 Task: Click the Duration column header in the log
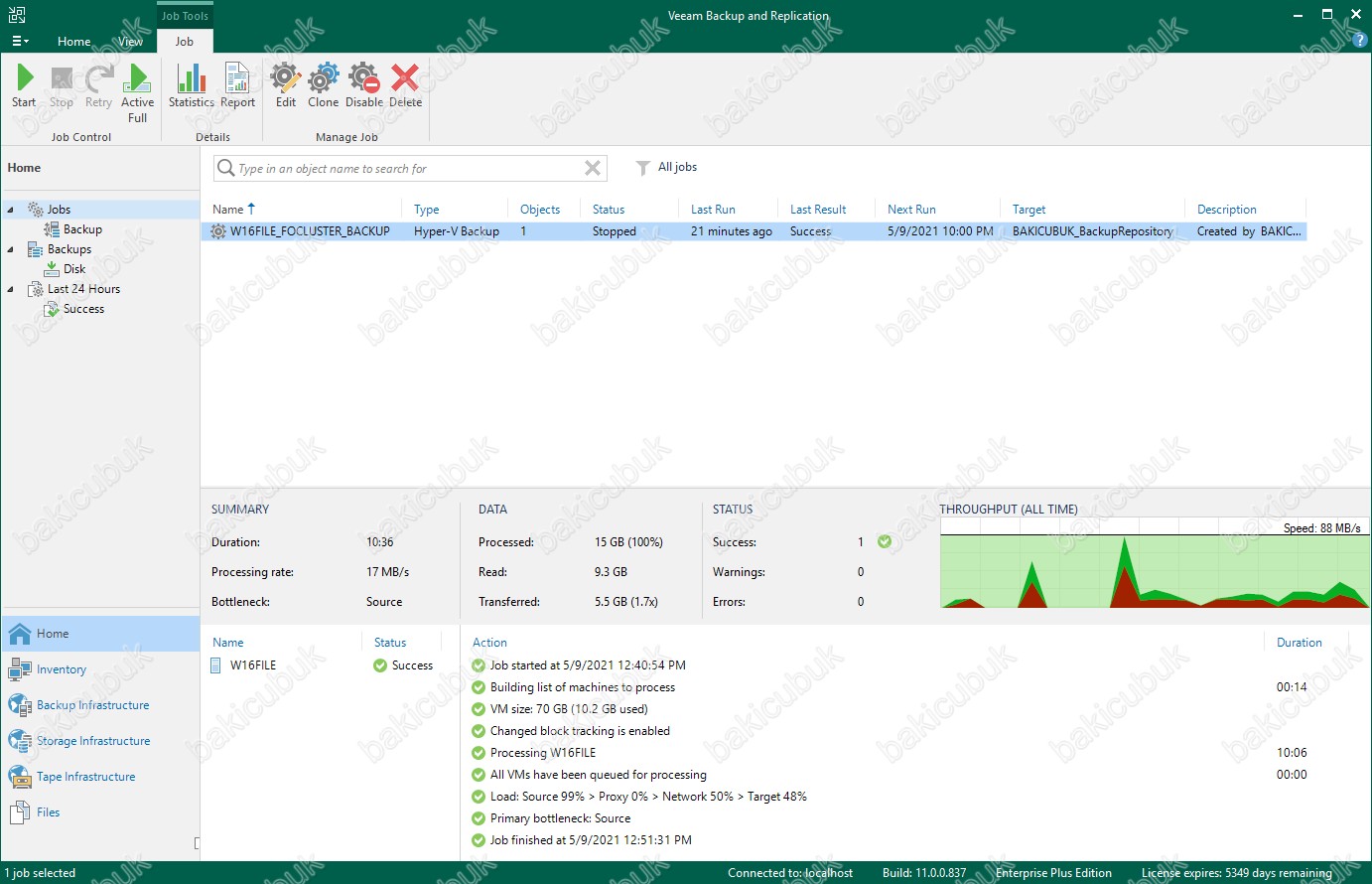1299,643
